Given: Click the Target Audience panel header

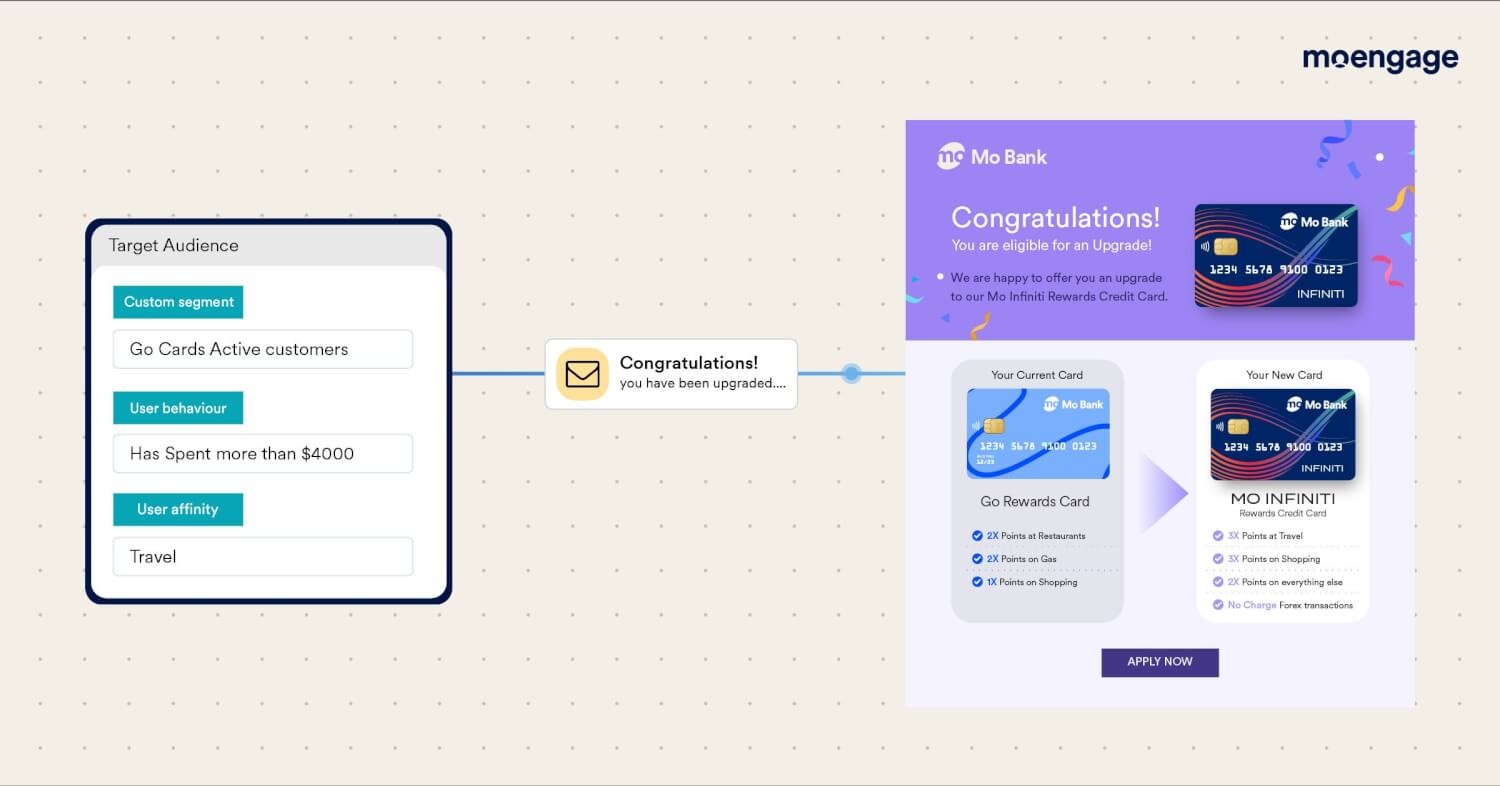Looking at the screenshot, I should [268, 246].
